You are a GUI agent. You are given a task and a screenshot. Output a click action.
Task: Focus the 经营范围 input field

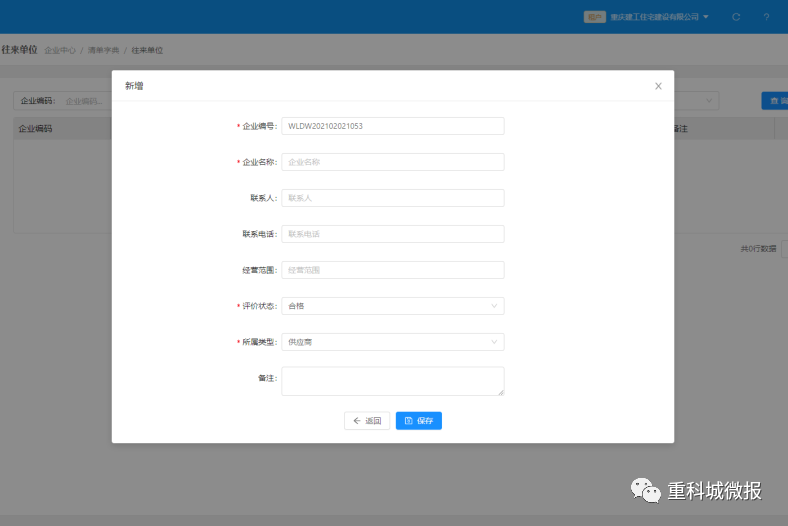tap(392, 270)
